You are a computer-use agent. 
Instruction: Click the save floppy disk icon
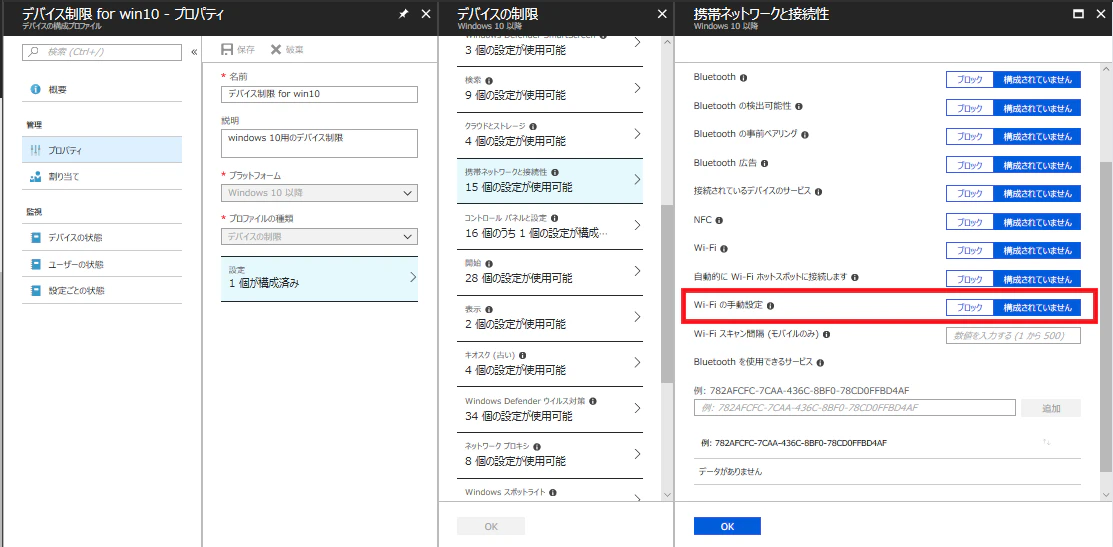(x=227, y=50)
